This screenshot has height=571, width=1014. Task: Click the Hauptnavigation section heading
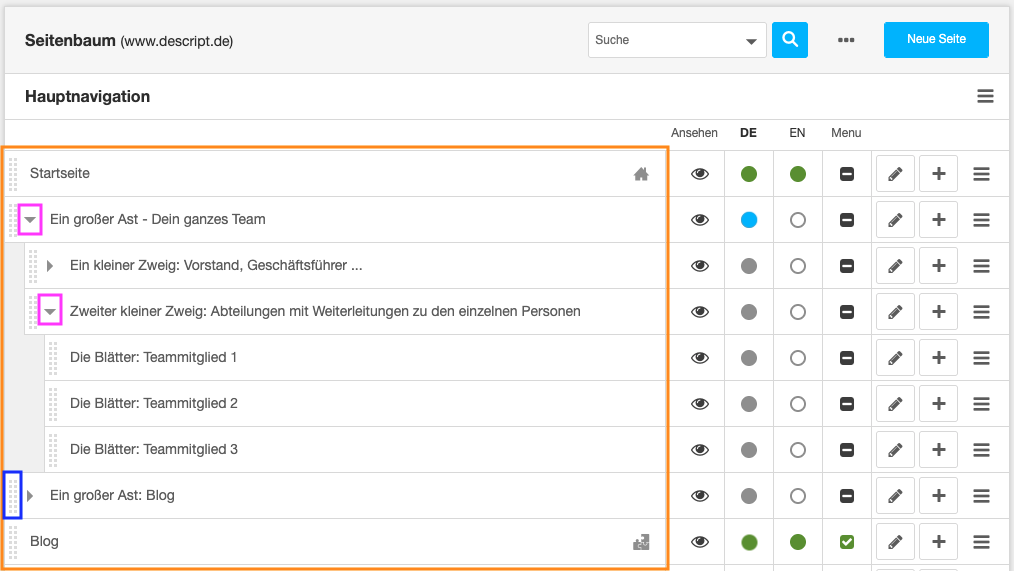click(87, 96)
